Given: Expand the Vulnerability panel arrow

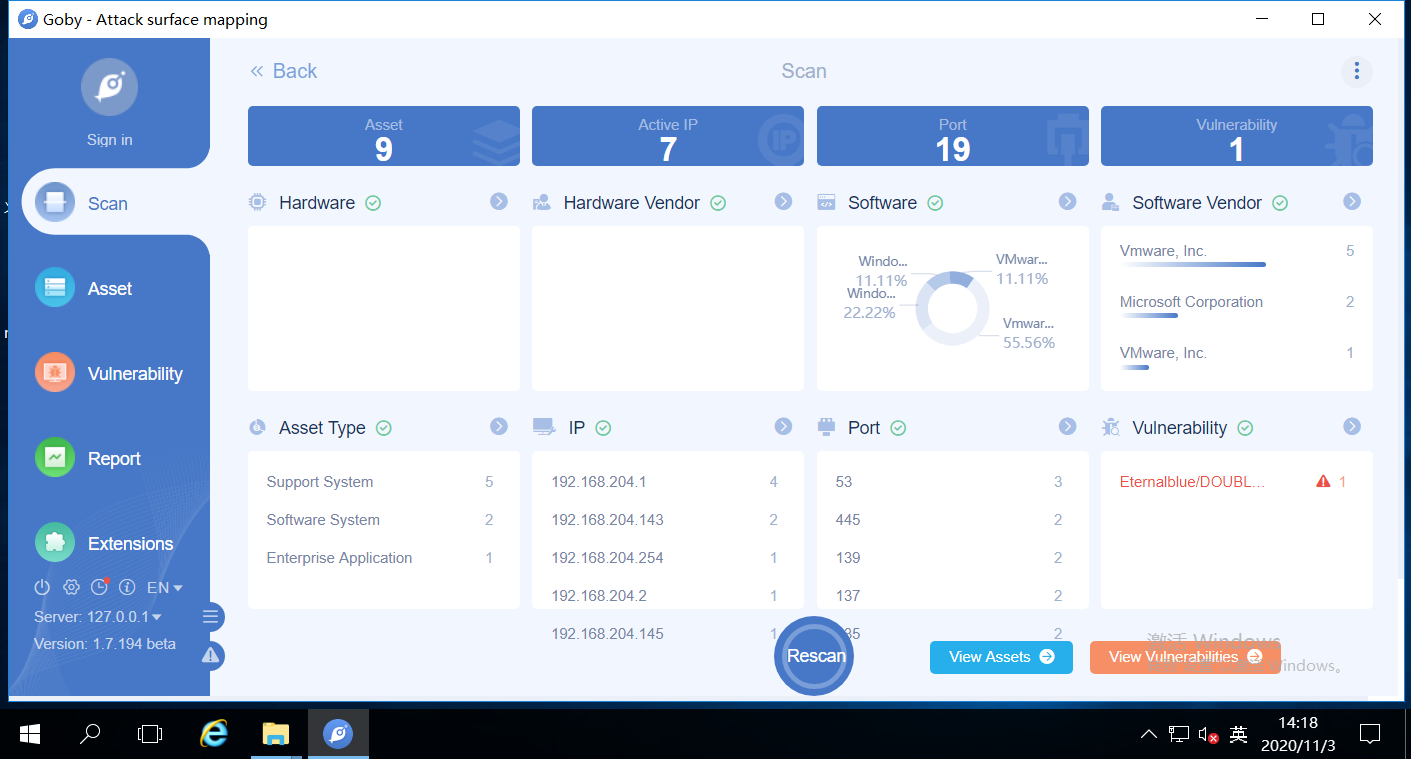Looking at the screenshot, I should coord(1352,427).
